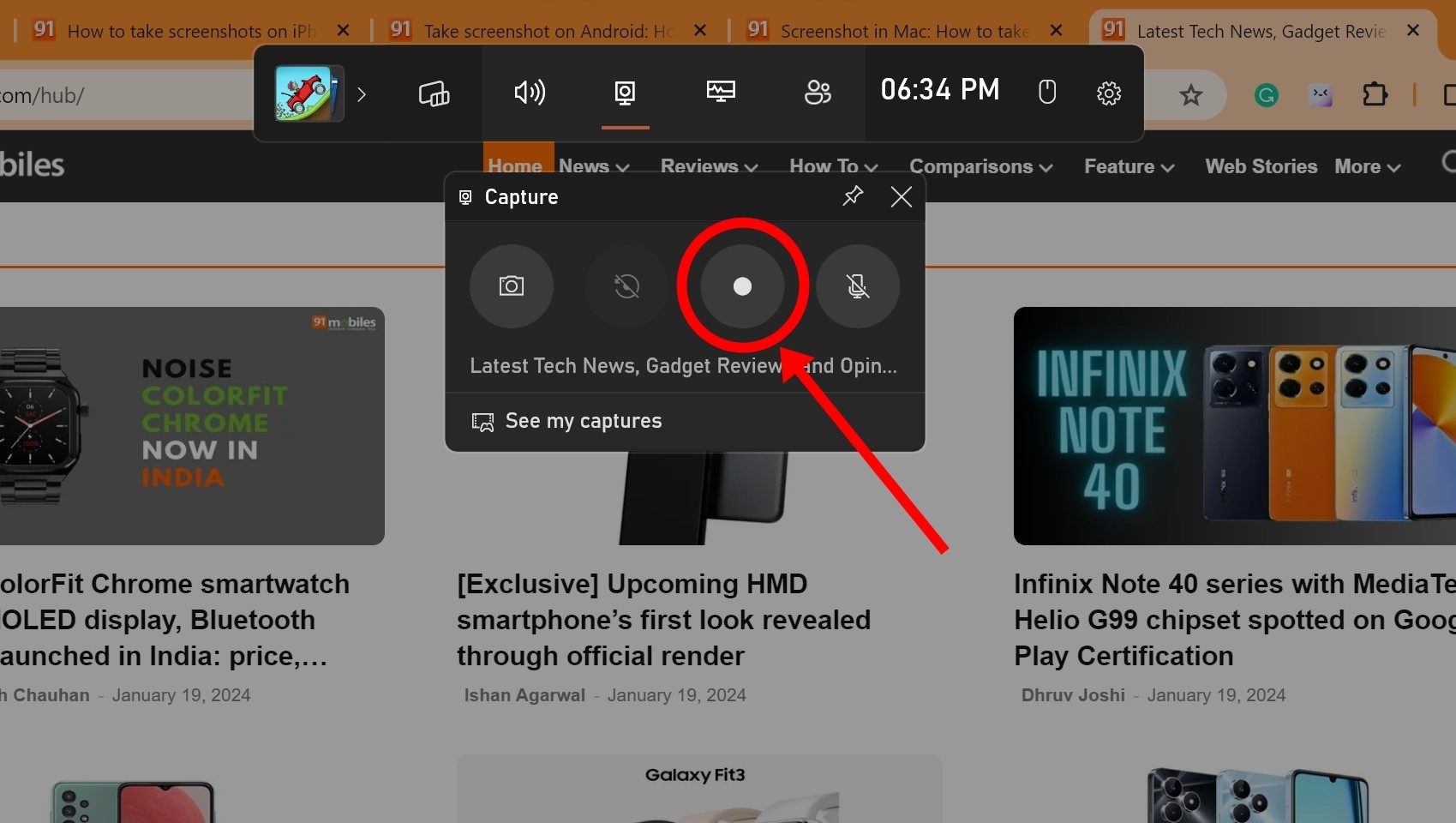The image size is (1456, 823).
Task: Switch to the Screenshot in Mac tab
Action: pyautogui.click(x=903, y=31)
